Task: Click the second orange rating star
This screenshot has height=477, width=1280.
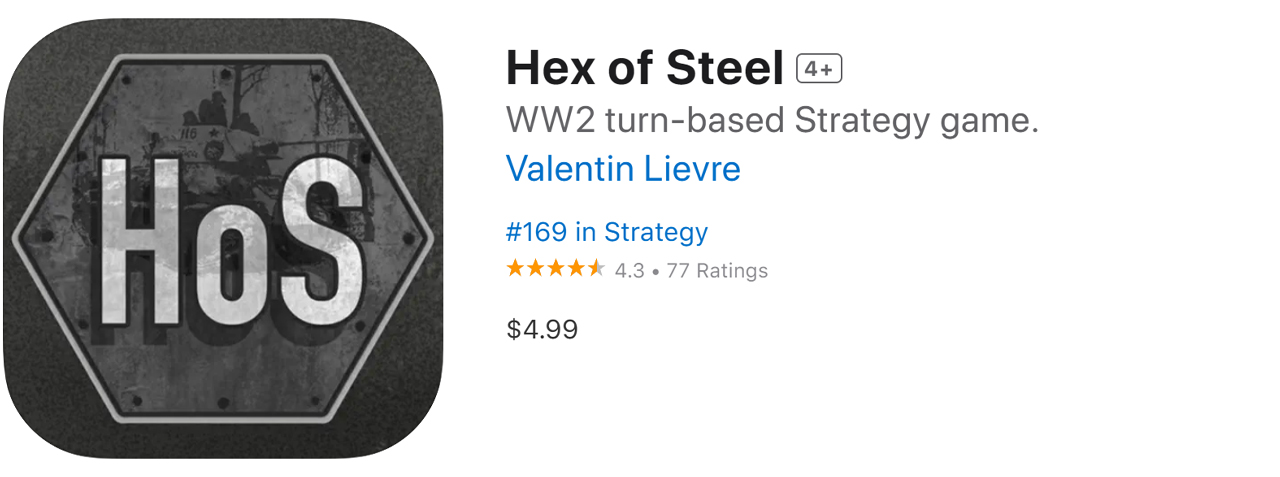Action: 536,269
